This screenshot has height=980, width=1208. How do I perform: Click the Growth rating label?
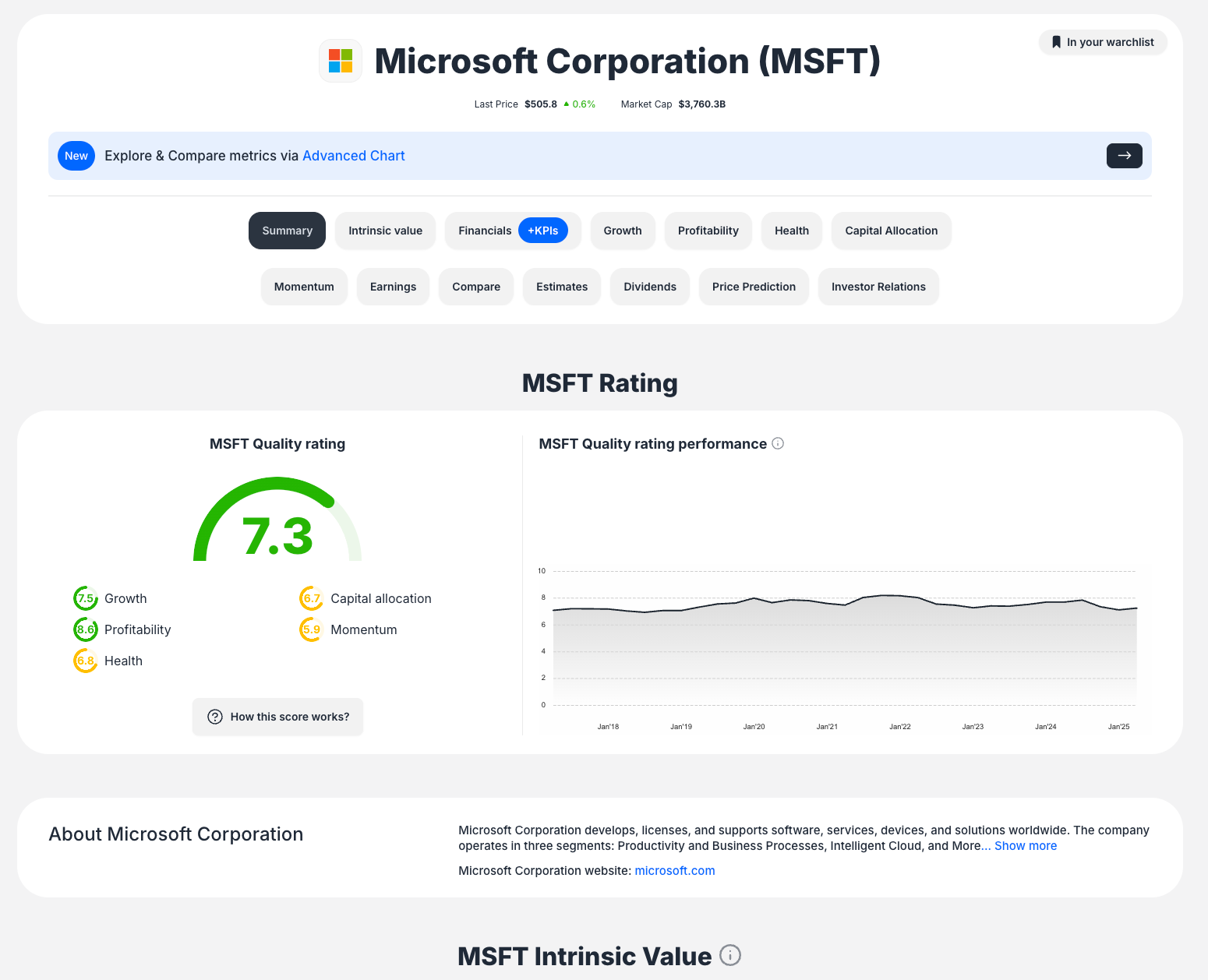coord(125,598)
